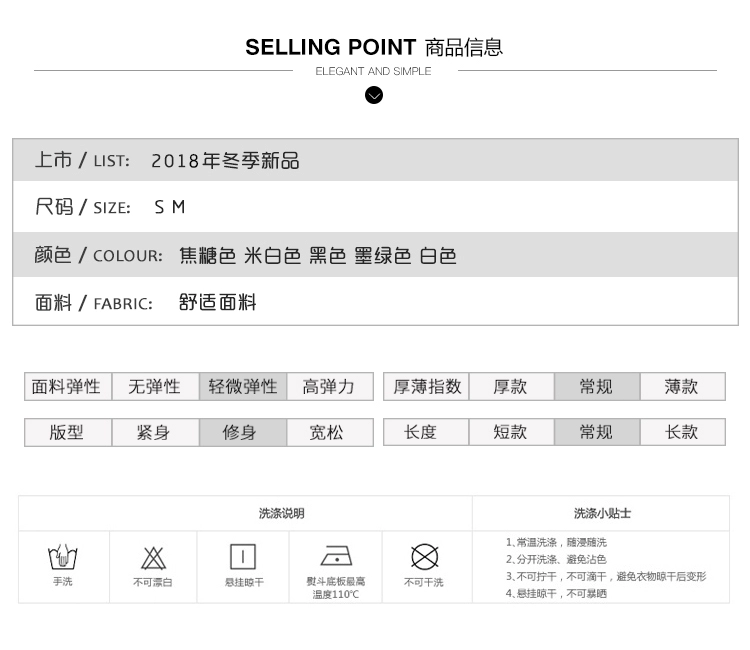Select the 常规 thickness option
The width and height of the screenshot is (750, 650).
coord(596,386)
